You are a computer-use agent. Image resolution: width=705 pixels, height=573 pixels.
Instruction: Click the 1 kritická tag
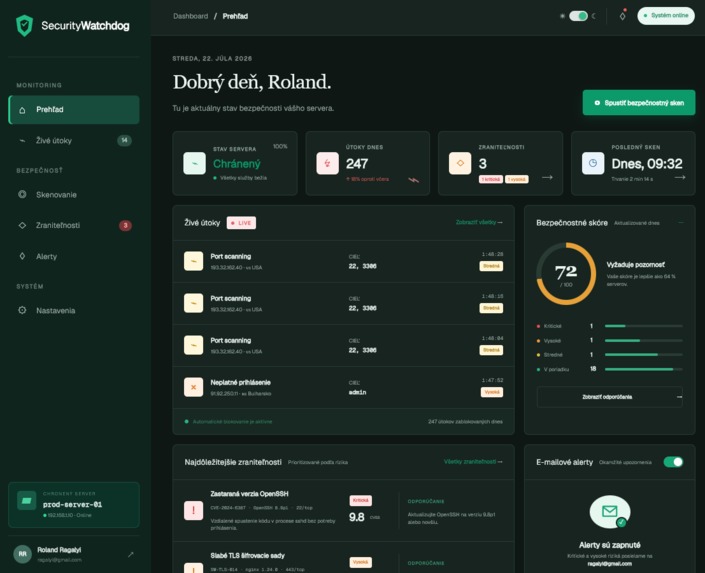(x=491, y=179)
